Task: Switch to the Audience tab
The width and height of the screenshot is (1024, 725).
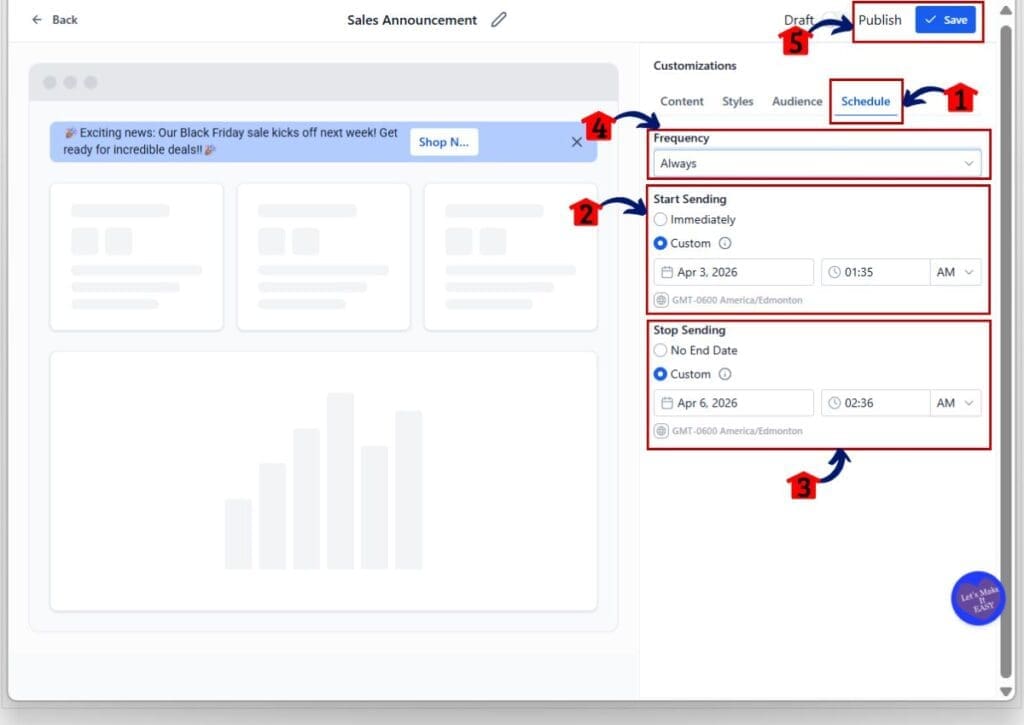Action: (797, 101)
